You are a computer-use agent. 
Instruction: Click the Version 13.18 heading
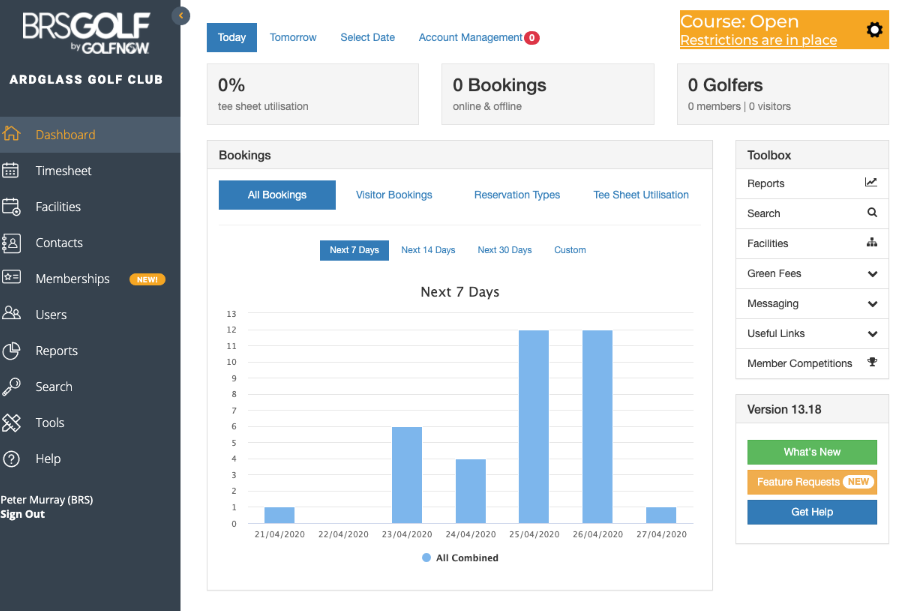coord(784,409)
